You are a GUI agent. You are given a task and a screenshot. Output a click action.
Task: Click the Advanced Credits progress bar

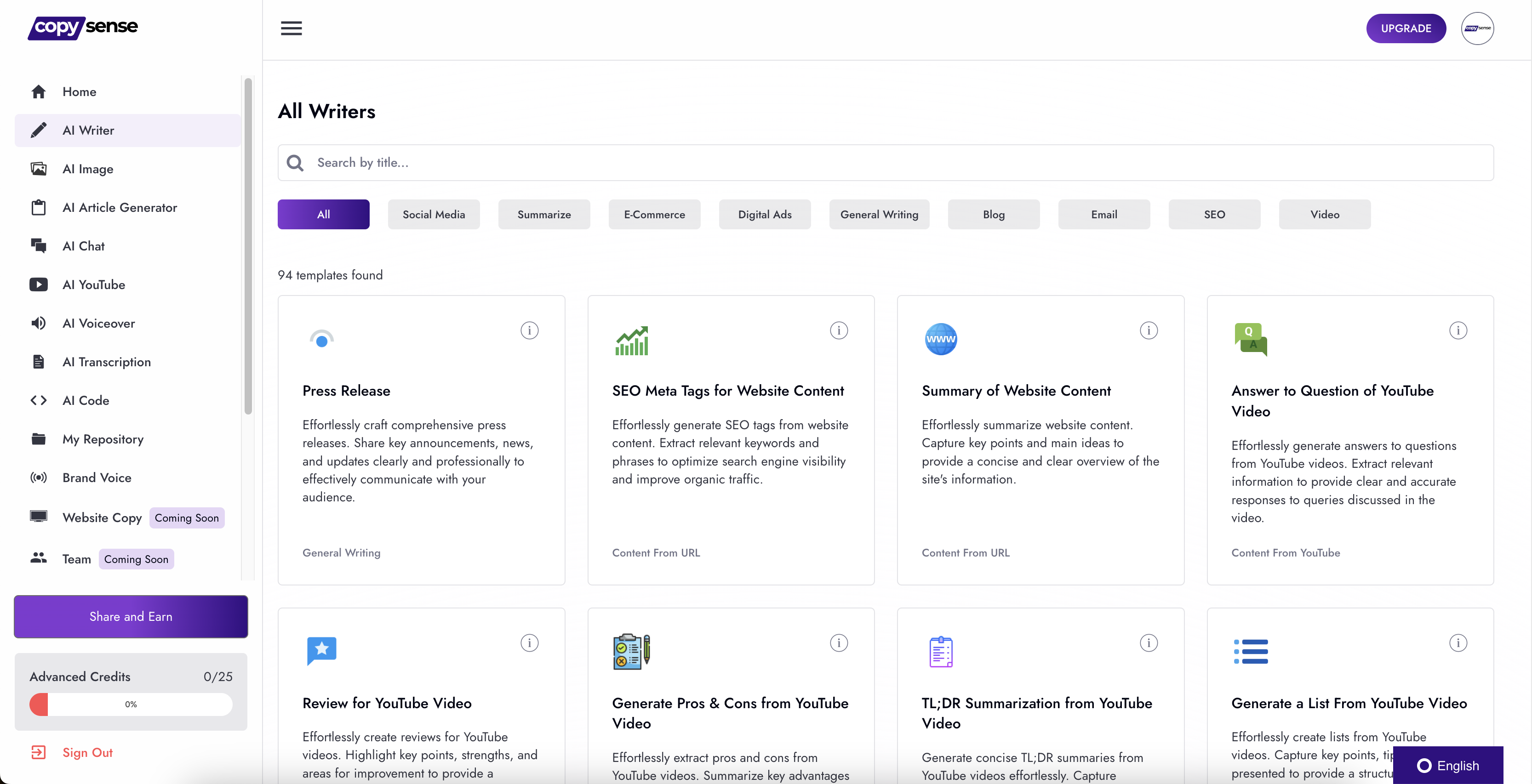131,704
